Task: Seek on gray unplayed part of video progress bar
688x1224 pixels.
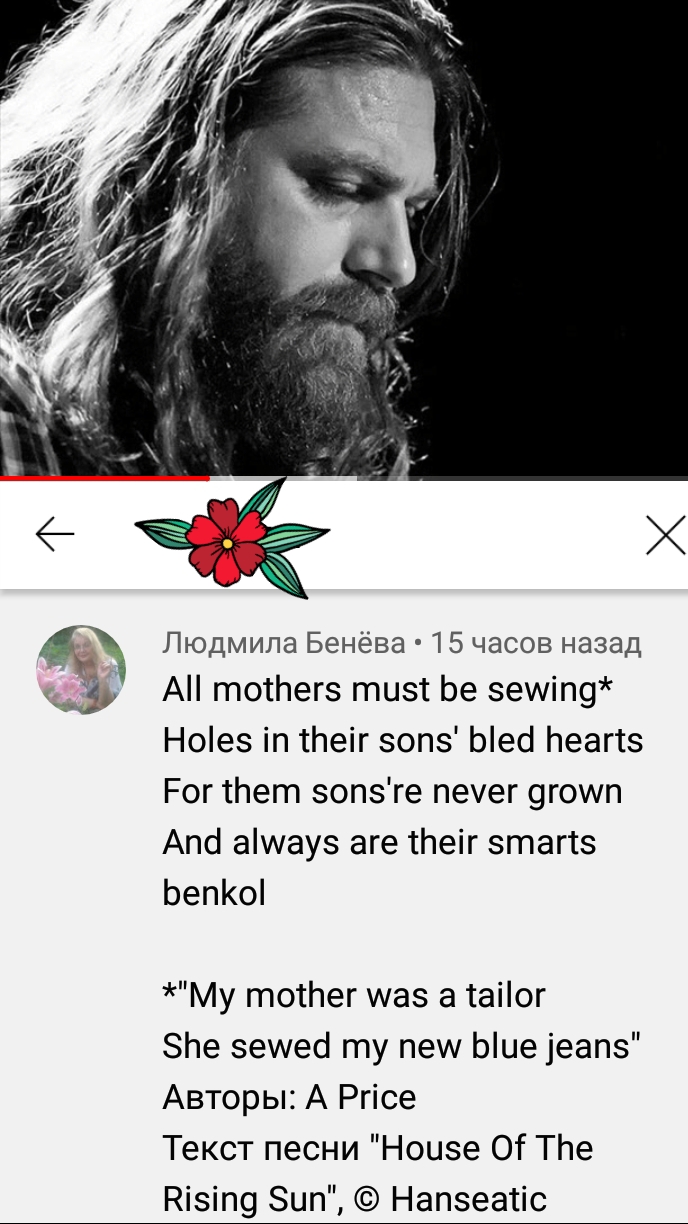Action: coord(448,479)
